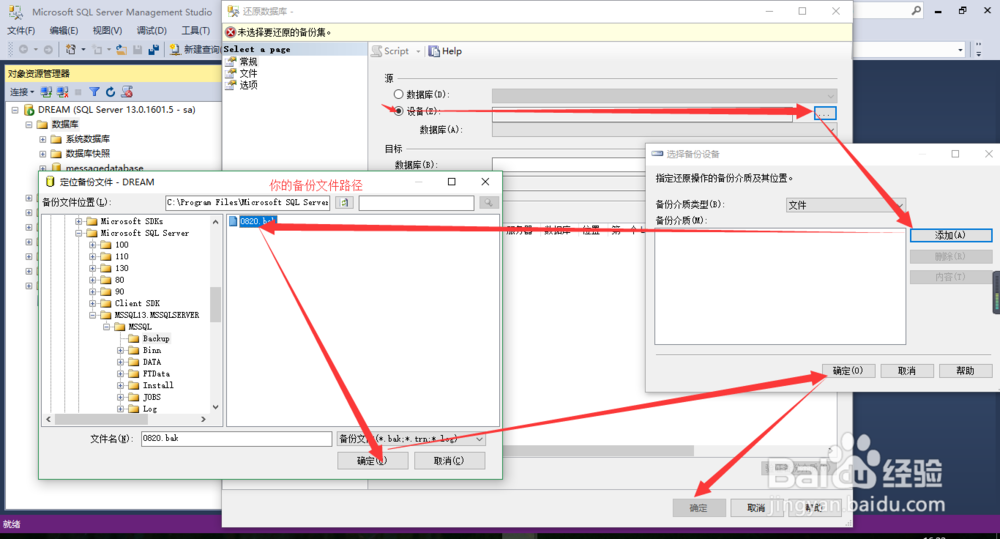This screenshot has width=1000, height=539.
Task: Collapse the Microsoft SQL Server folder
Action: point(78,233)
